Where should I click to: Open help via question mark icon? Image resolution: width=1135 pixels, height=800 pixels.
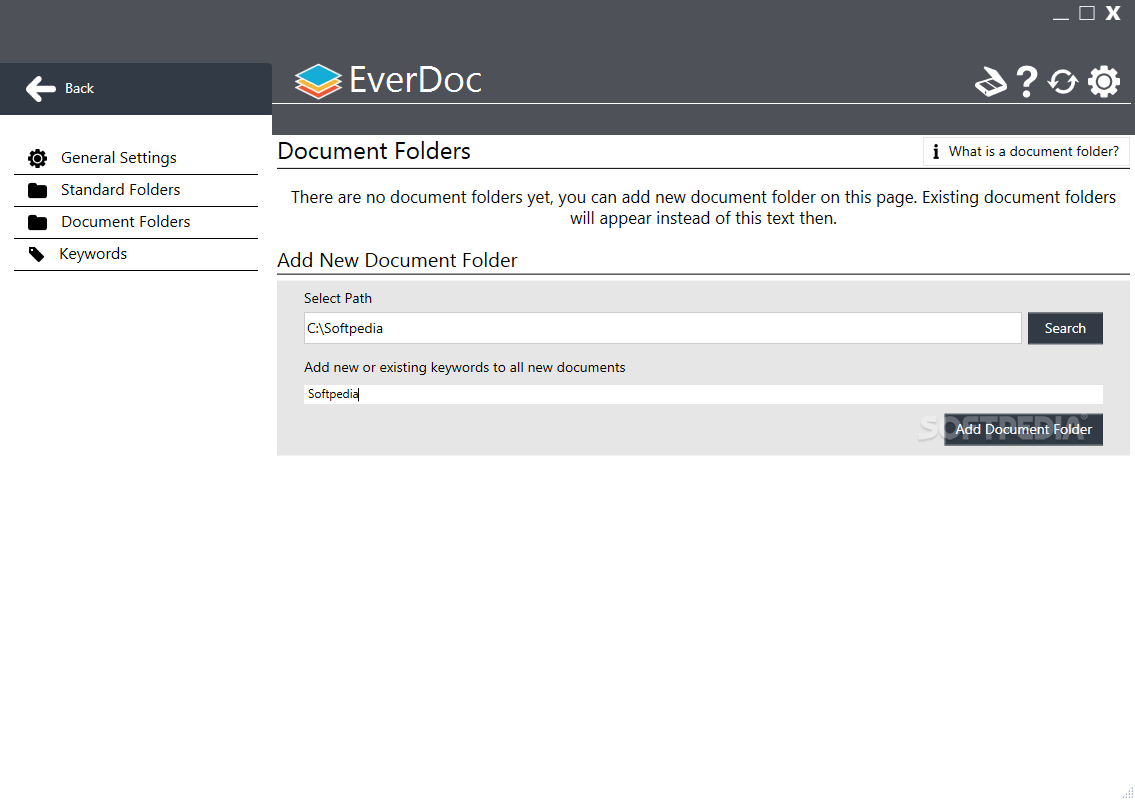point(1026,82)
